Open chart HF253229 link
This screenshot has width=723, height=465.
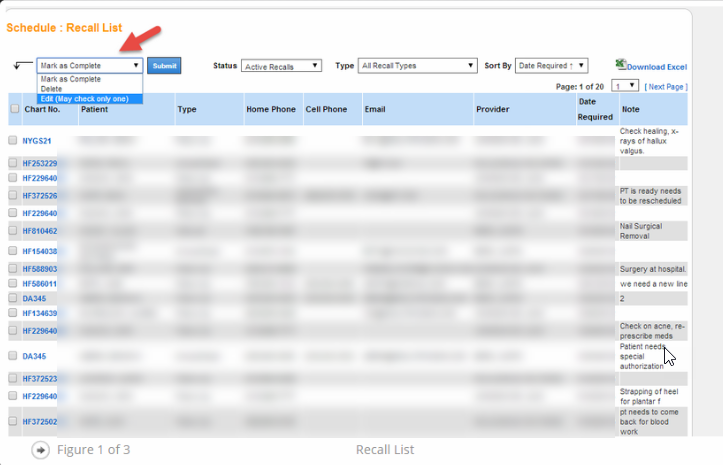pos(40,163)
